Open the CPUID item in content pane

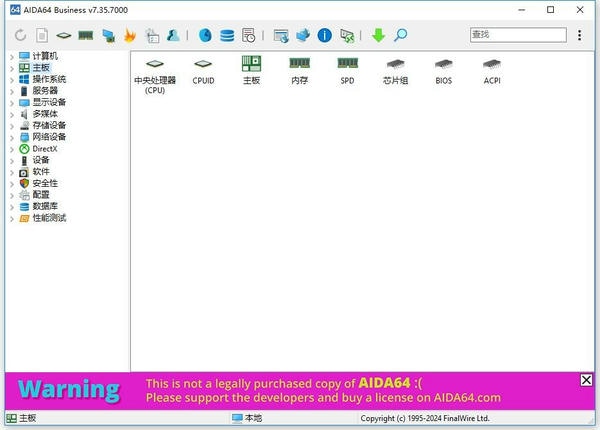tap(203, 71)
